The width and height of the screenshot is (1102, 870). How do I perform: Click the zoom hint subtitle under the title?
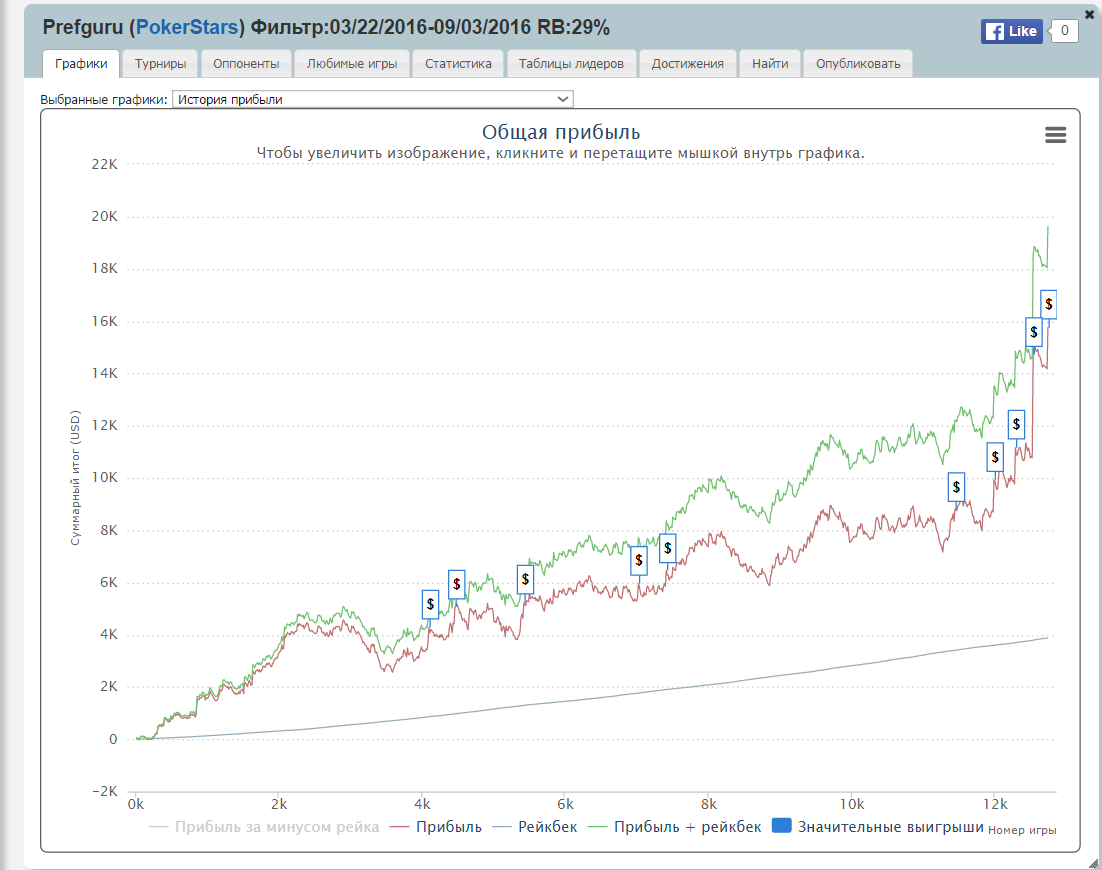coord(560,153)
